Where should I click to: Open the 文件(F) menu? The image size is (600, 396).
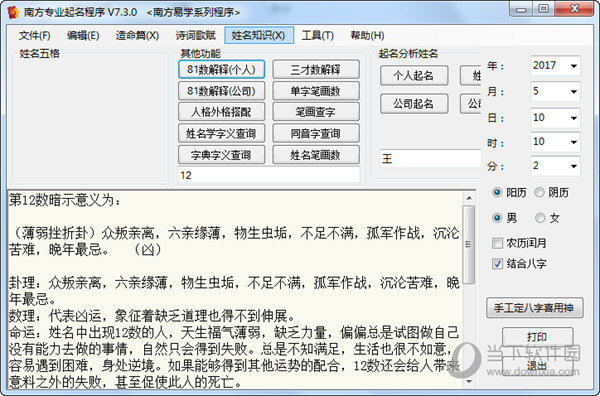click(35, 36)
